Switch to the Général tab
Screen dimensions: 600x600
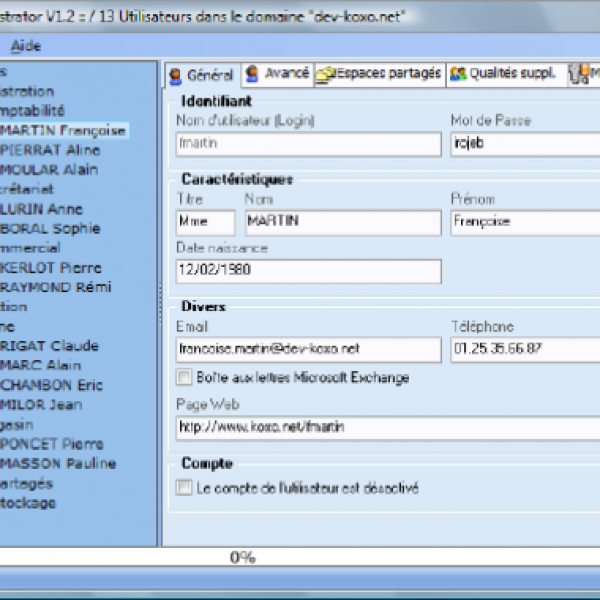click(x=202, y=75)
